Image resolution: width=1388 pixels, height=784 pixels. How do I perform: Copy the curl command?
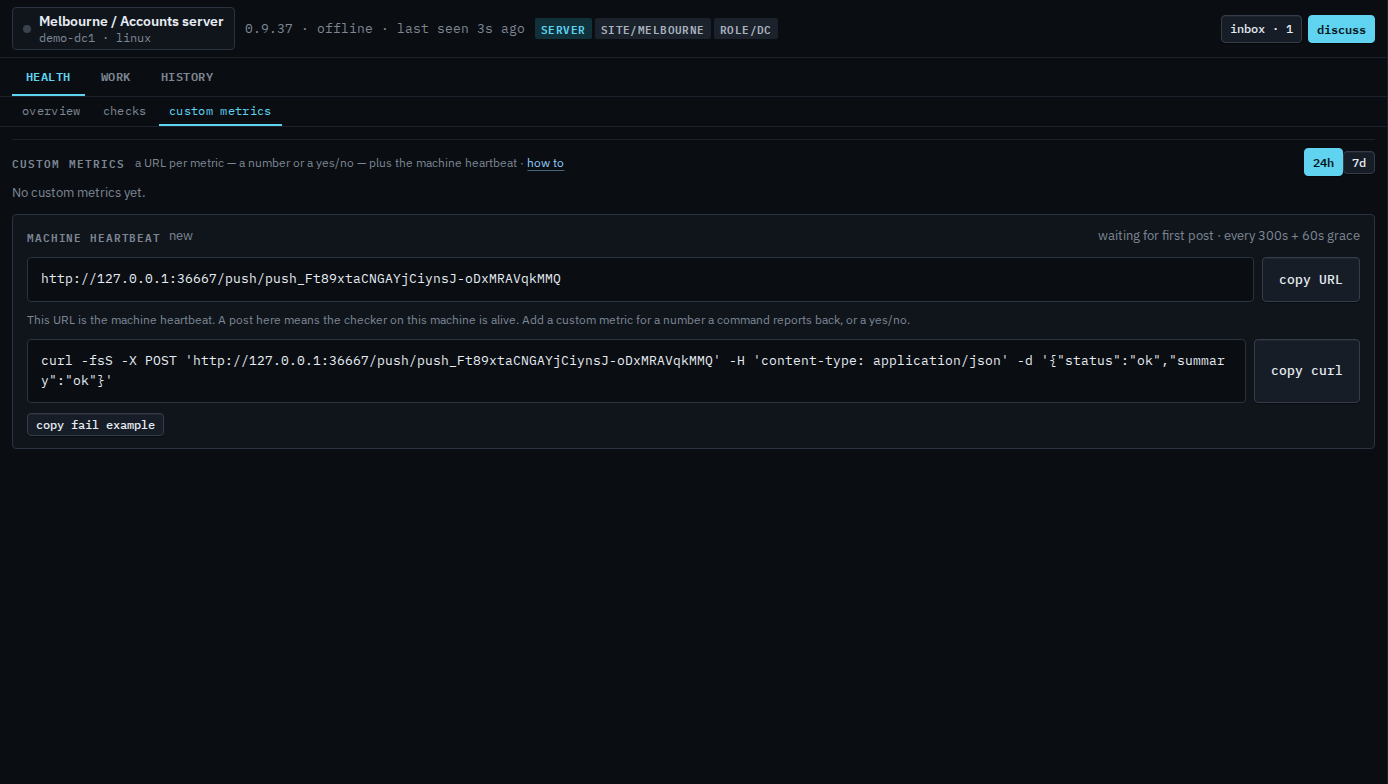point(1306,370)
